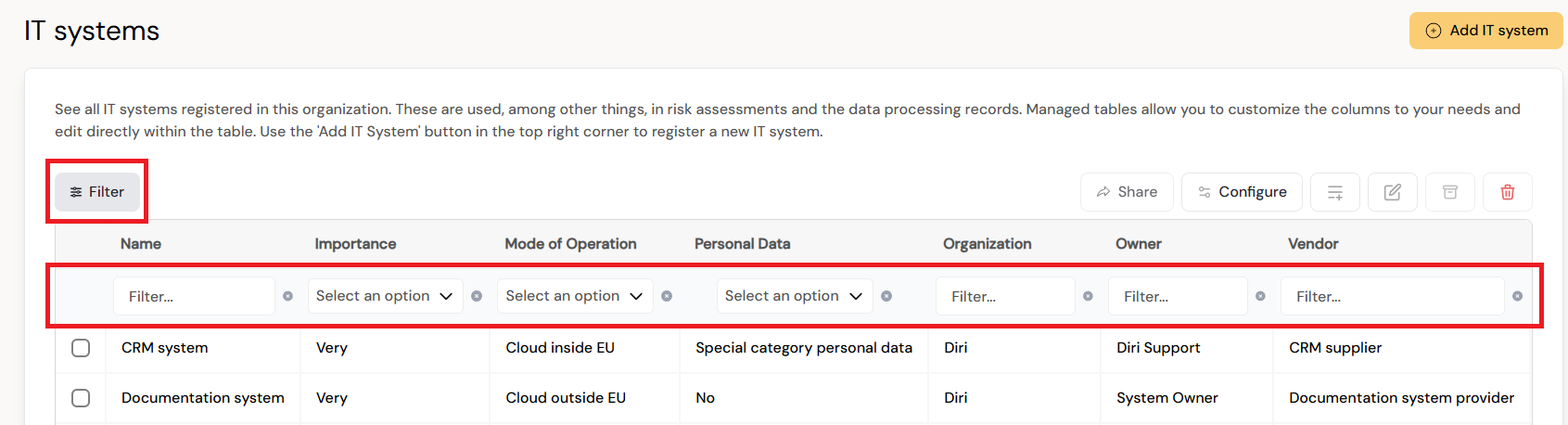Toggle the Filter button

97,192
